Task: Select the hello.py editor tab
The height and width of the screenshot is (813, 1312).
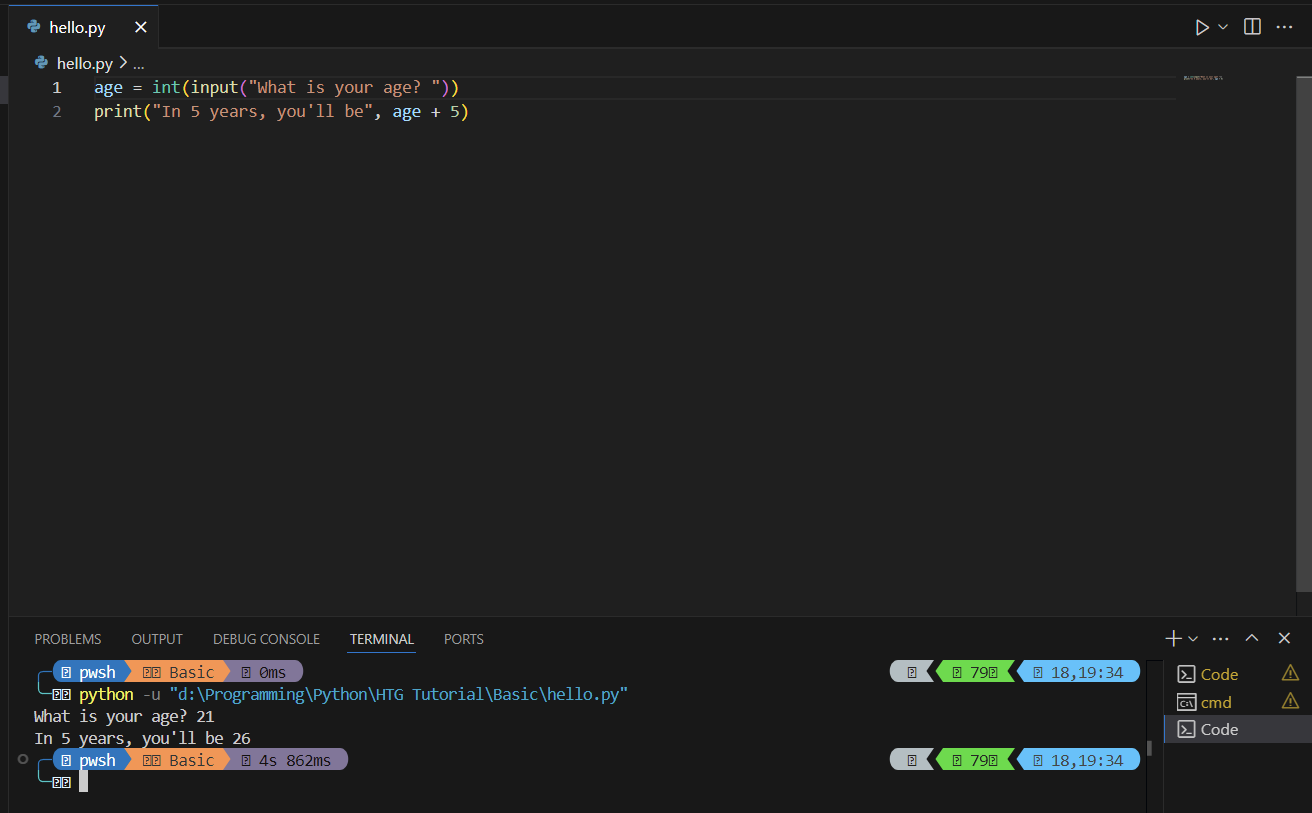Action: [x=77, y=27]
